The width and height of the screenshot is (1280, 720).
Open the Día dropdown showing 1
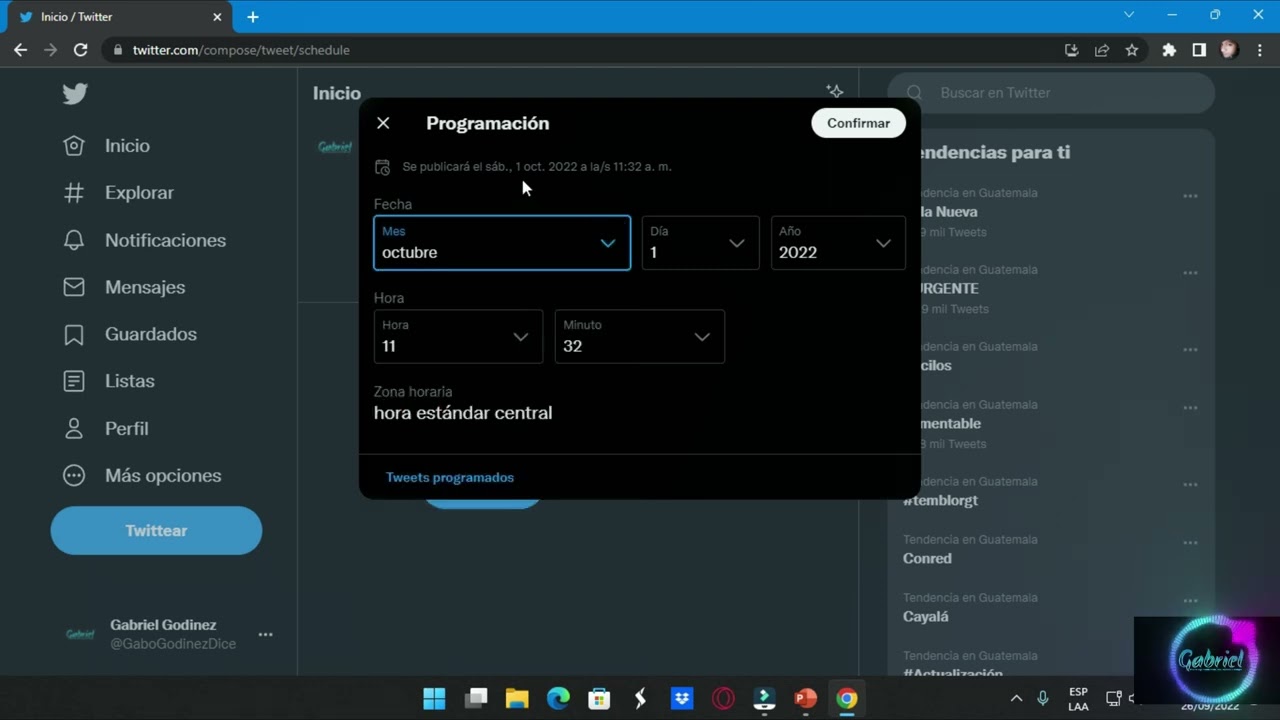pos(700,243)
